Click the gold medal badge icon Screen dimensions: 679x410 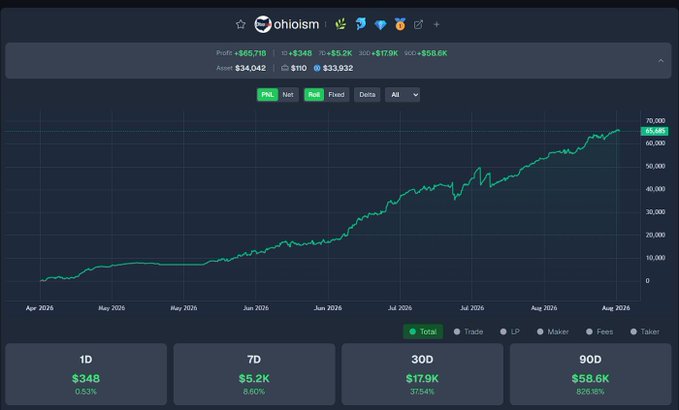click(400, 24)
